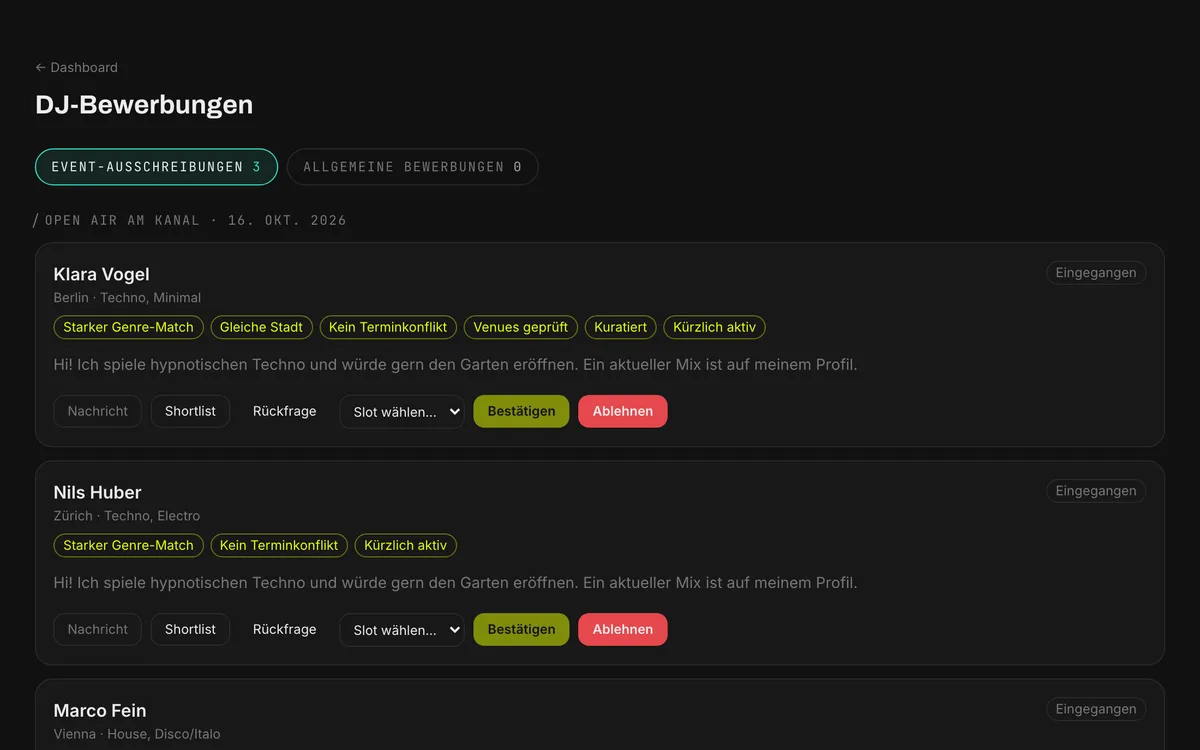Click Klara Vogel's Eingegangen status badge

tap(1096, 273)
